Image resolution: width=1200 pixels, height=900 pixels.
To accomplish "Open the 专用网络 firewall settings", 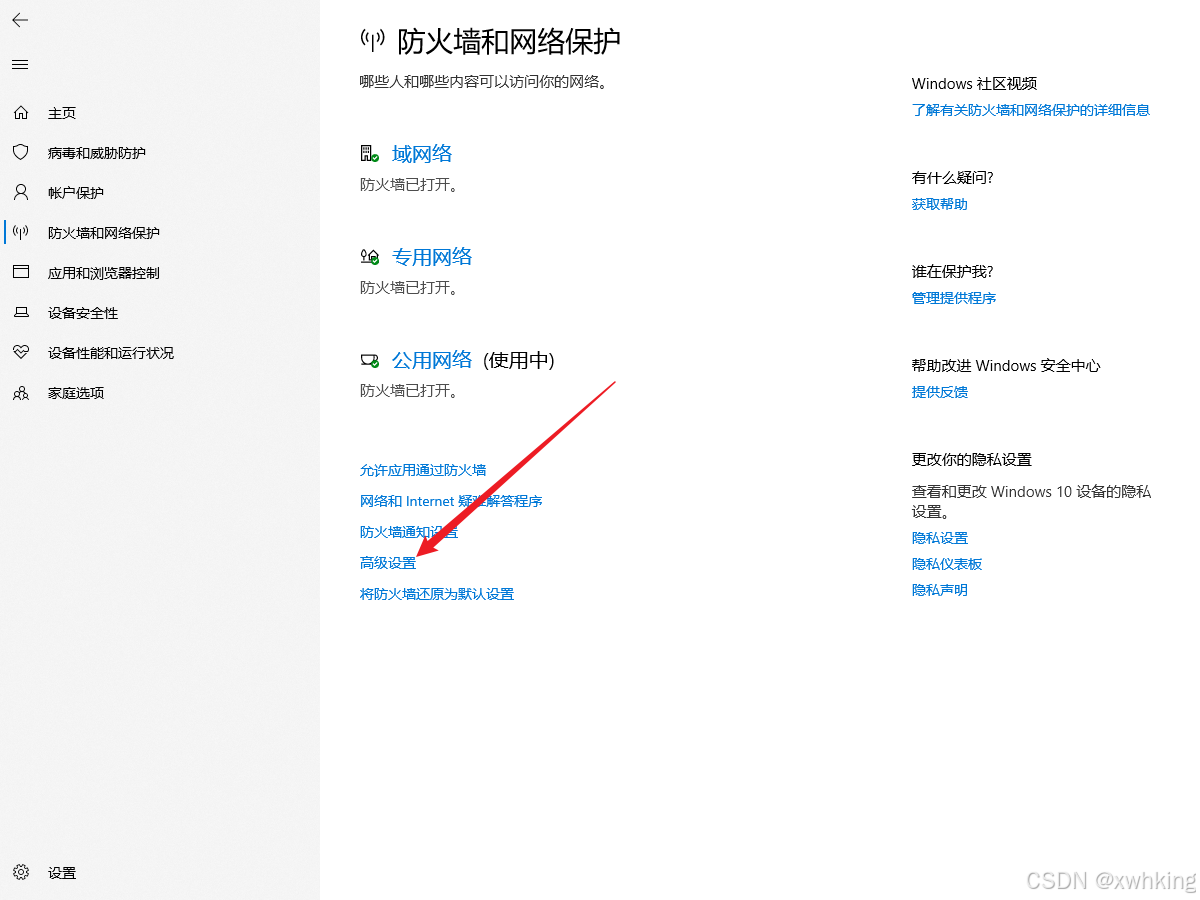I will point(431,257).
